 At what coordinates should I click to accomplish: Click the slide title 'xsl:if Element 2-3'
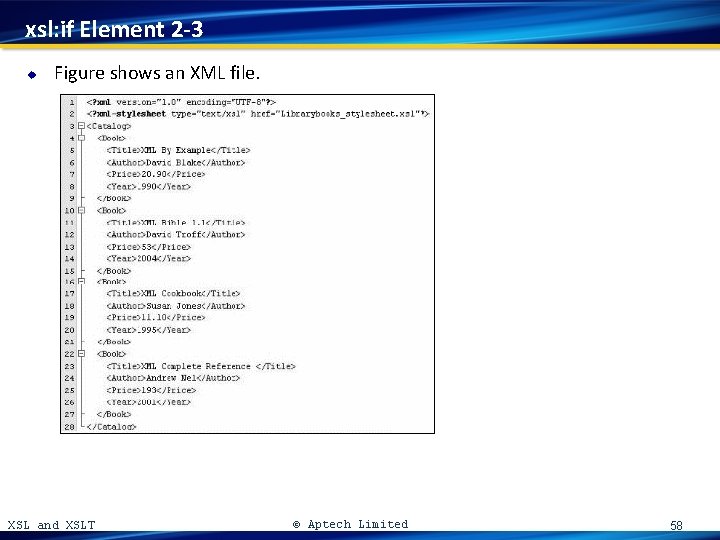pyautogui.click(x=114, y=29)
